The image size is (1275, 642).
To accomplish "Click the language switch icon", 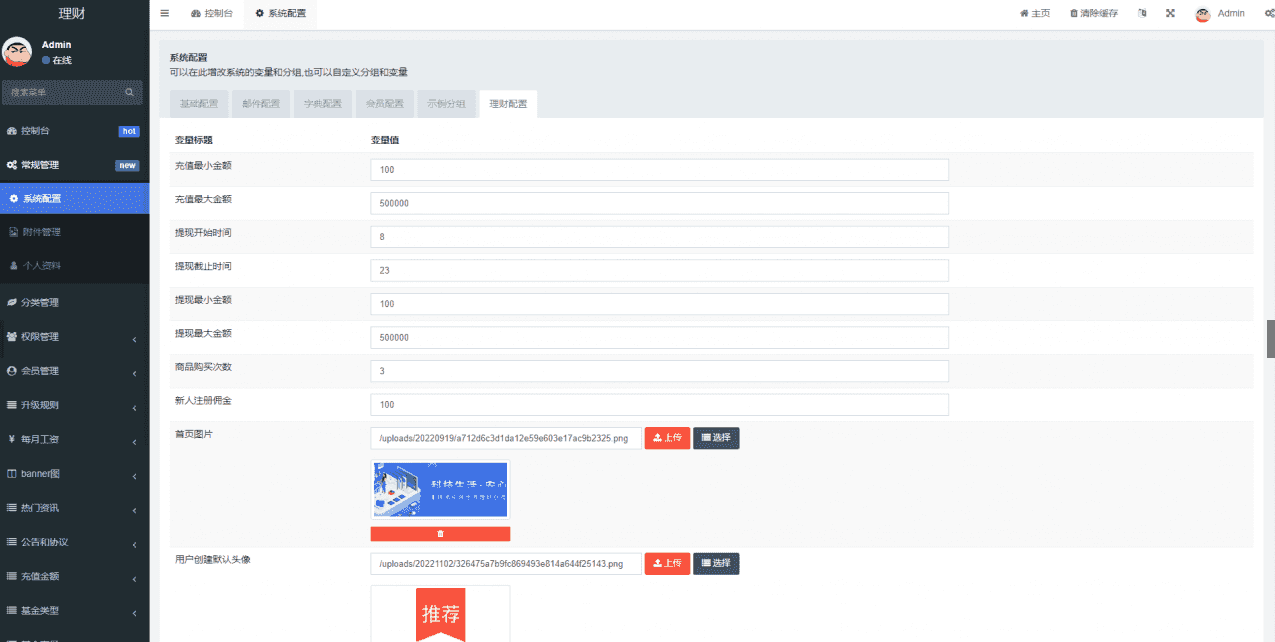I will tap(1142, 13).
